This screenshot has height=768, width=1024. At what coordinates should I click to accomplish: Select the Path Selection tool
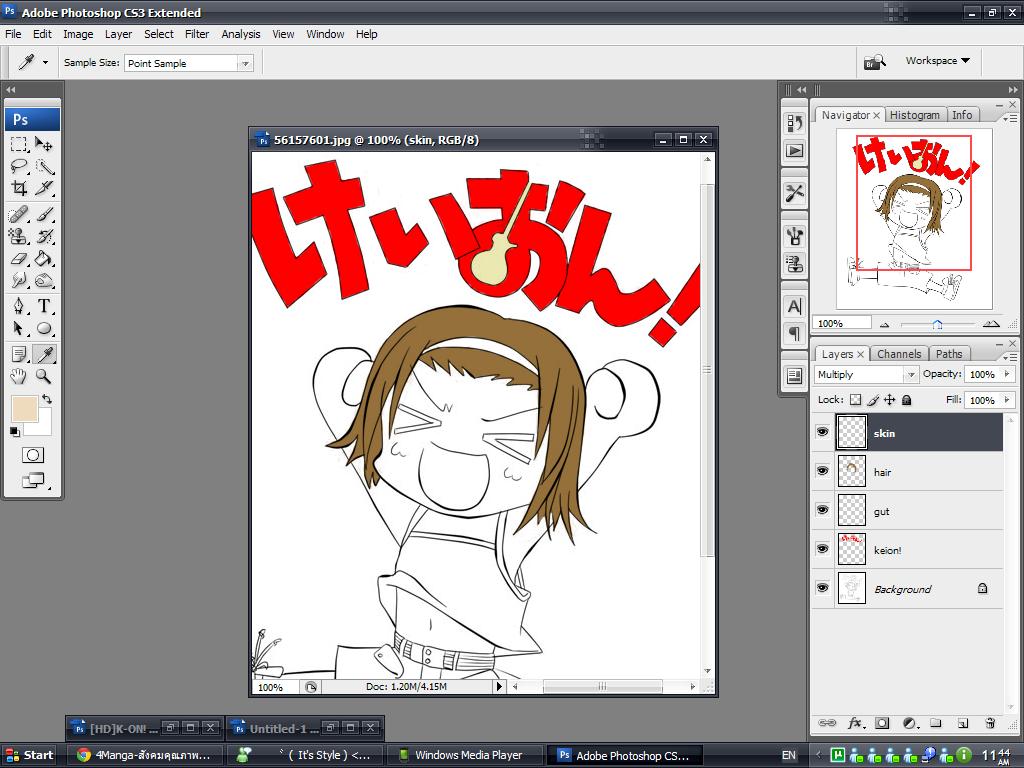(19, 328)
